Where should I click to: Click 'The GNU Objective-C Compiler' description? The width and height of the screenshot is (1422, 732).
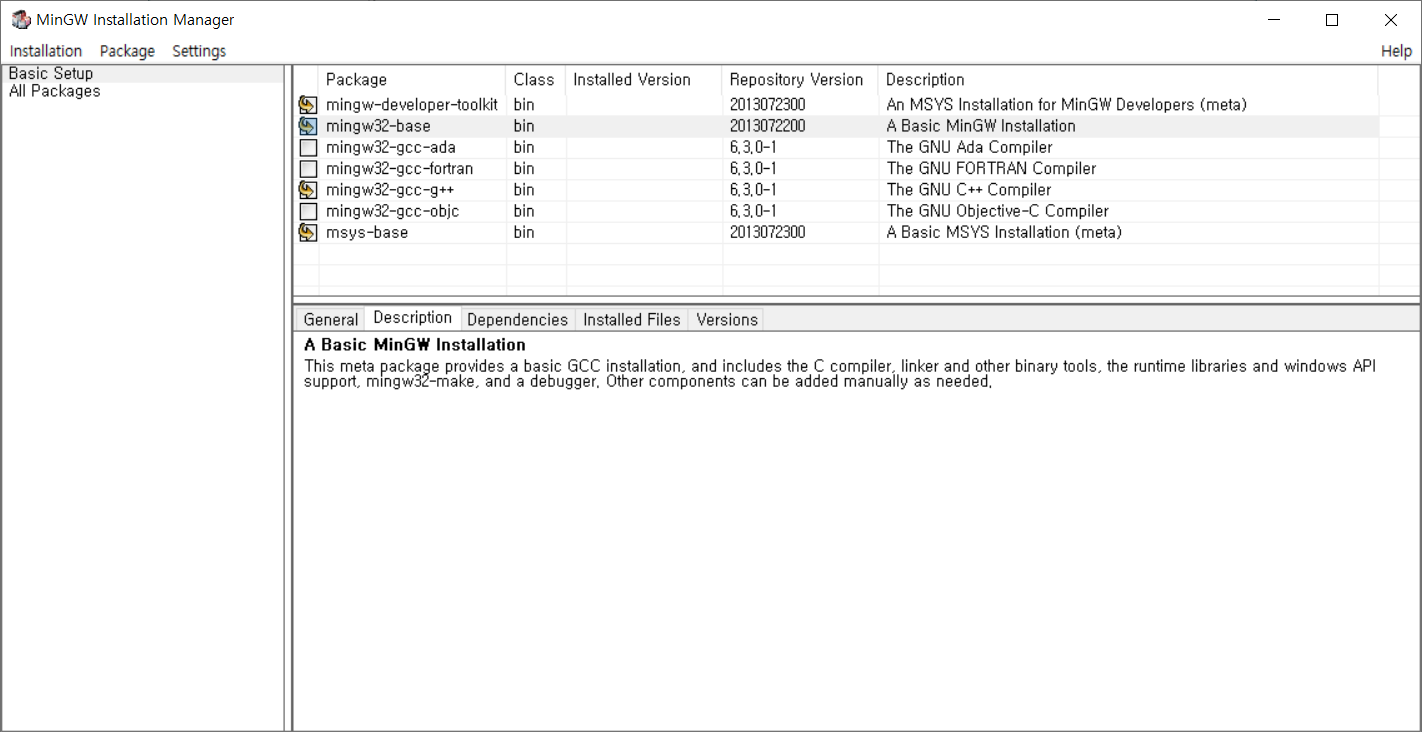point(998,211)
